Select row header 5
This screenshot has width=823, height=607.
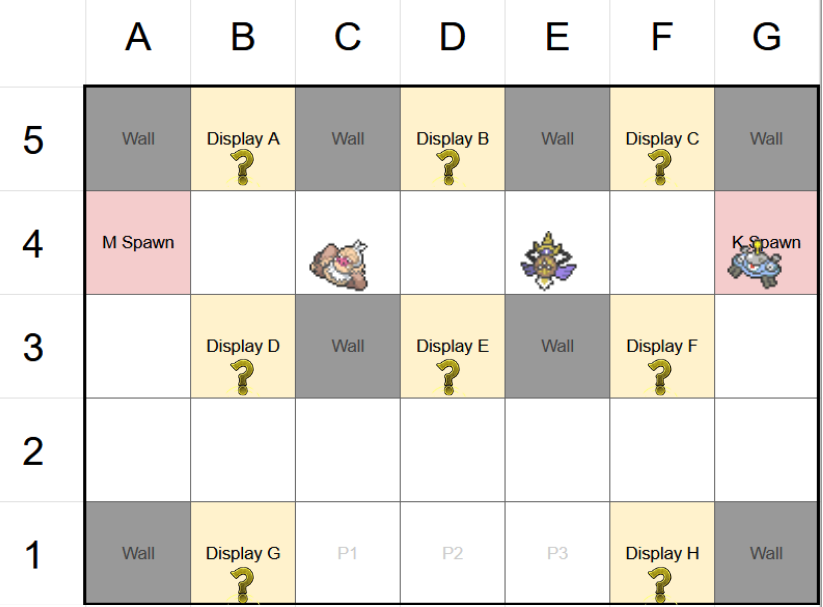[33, 140]
